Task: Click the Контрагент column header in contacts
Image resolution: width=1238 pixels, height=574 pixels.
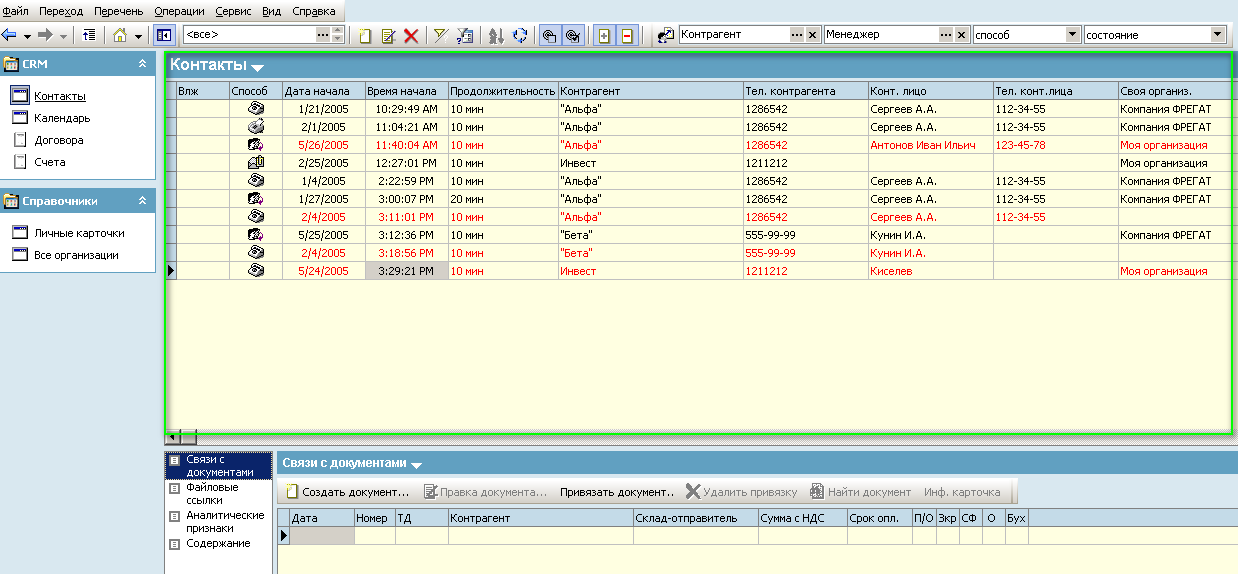Action: click(650, 91)
